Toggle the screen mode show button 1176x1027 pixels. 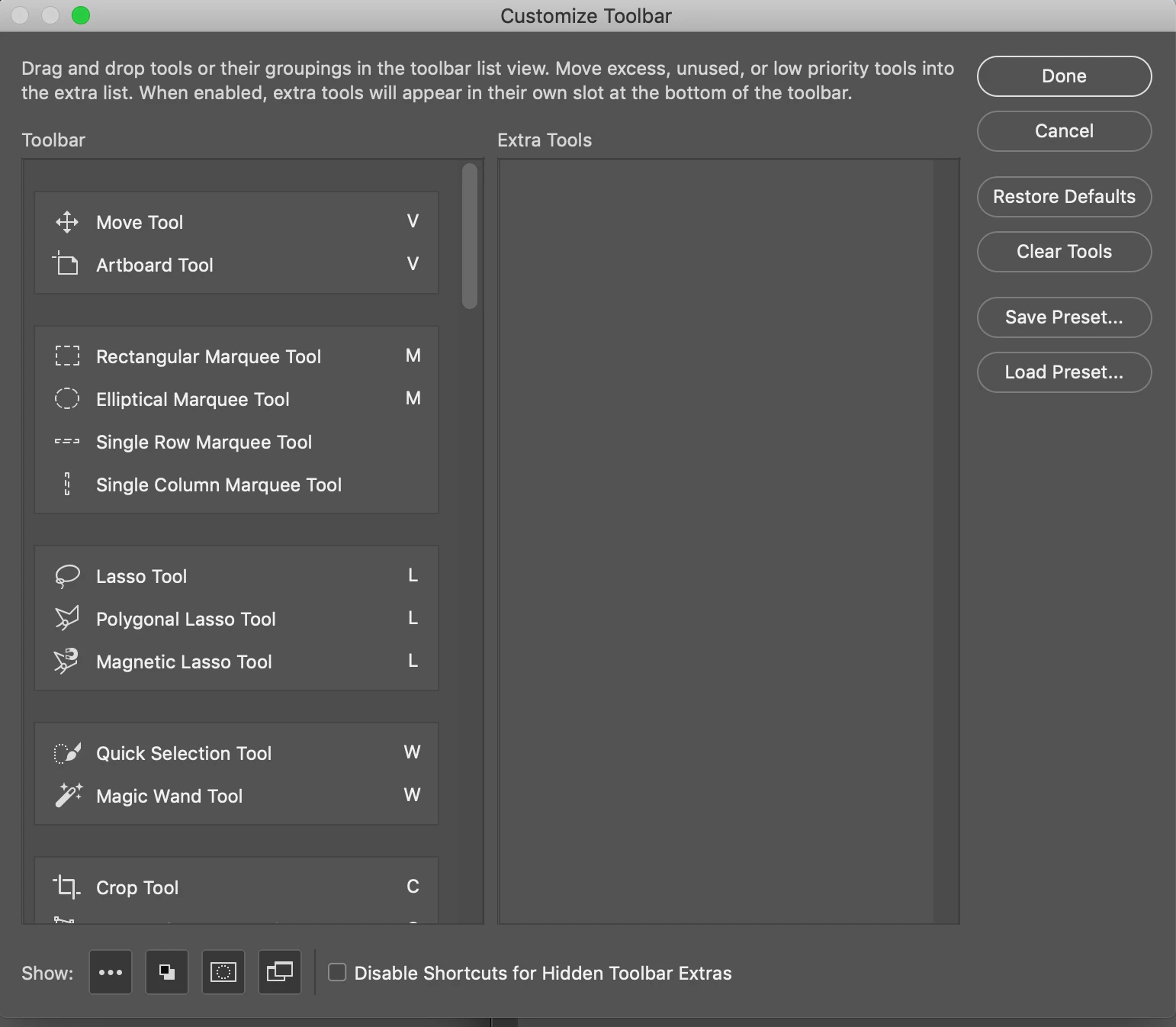[x=280, y=972]
